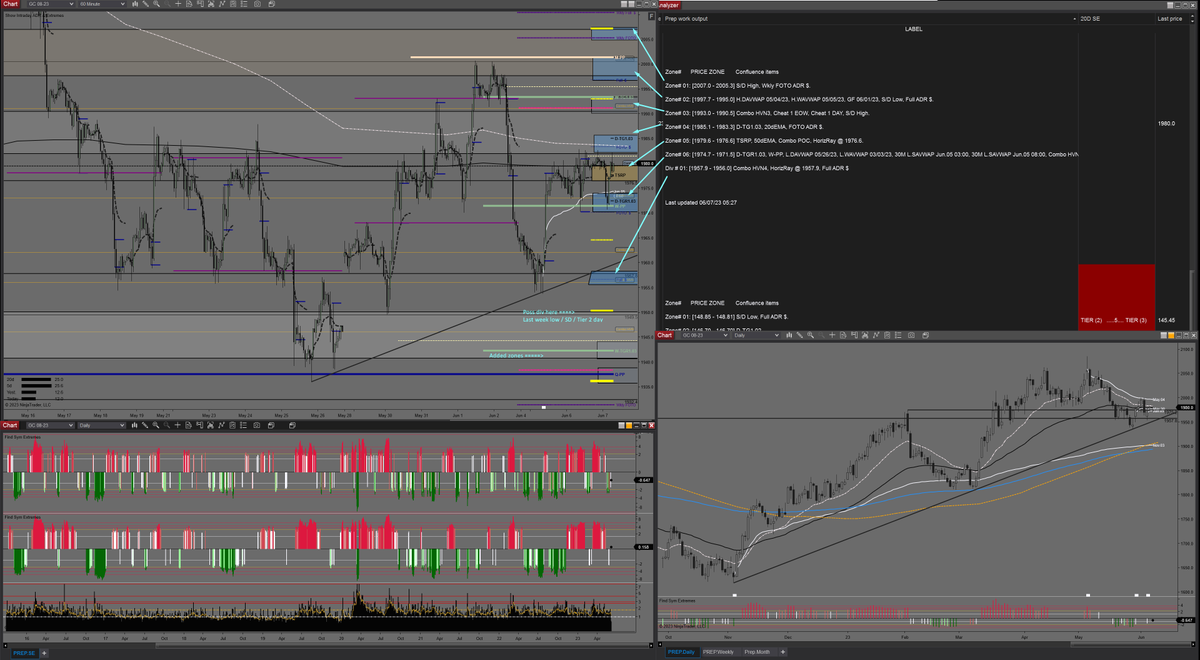The height and width of the screenshot is (660, 1200).
Task: Open drawing tools on right-side Daily chart
Action: [x=800, y=334]
